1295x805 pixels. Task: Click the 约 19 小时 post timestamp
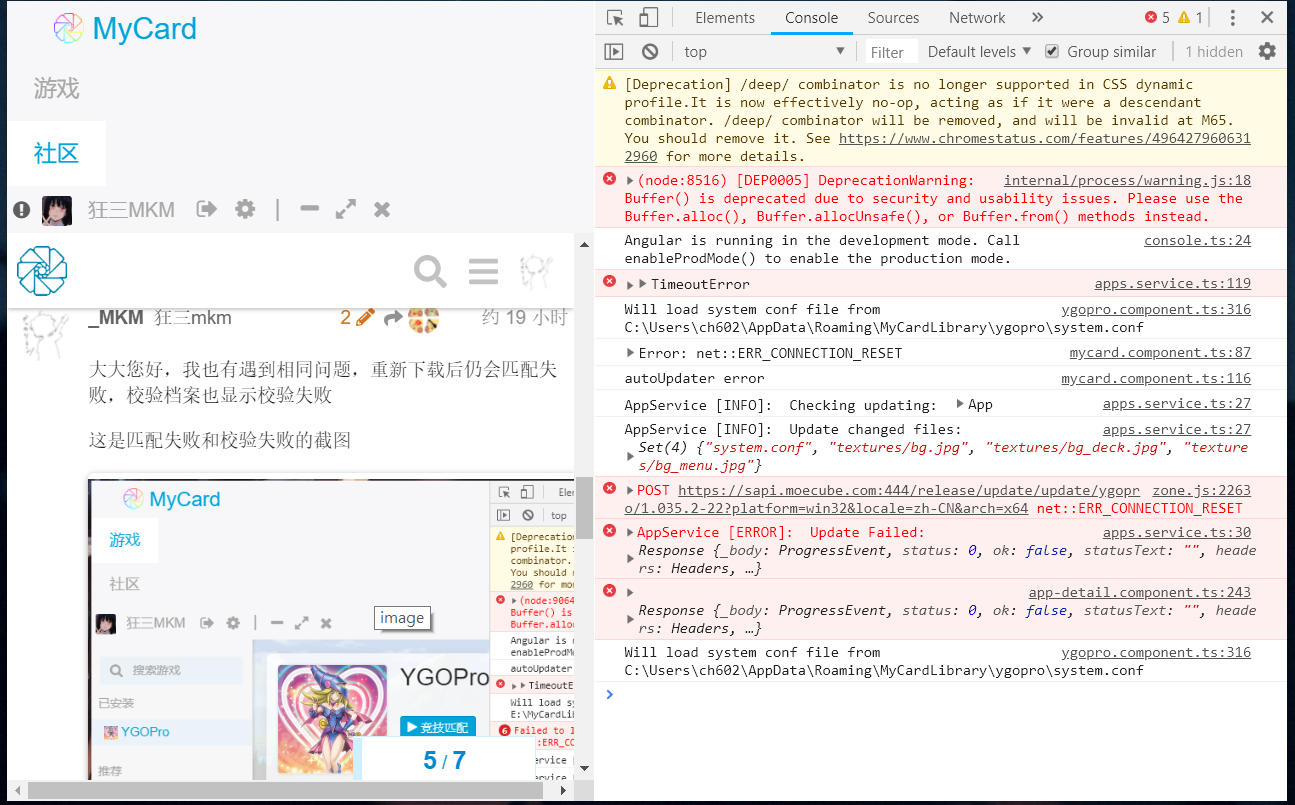pos(525,318)
